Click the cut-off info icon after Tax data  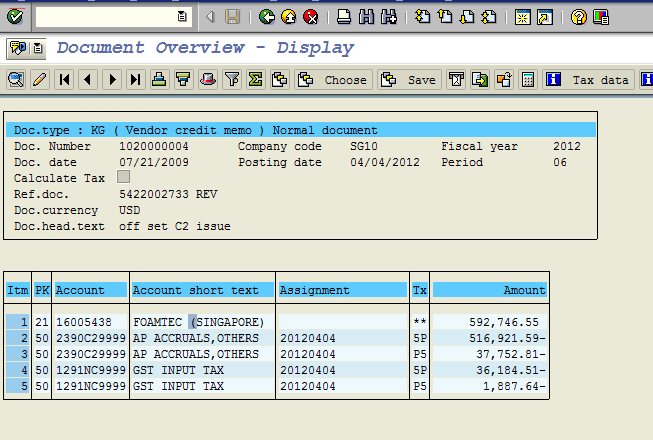(646, 80)
